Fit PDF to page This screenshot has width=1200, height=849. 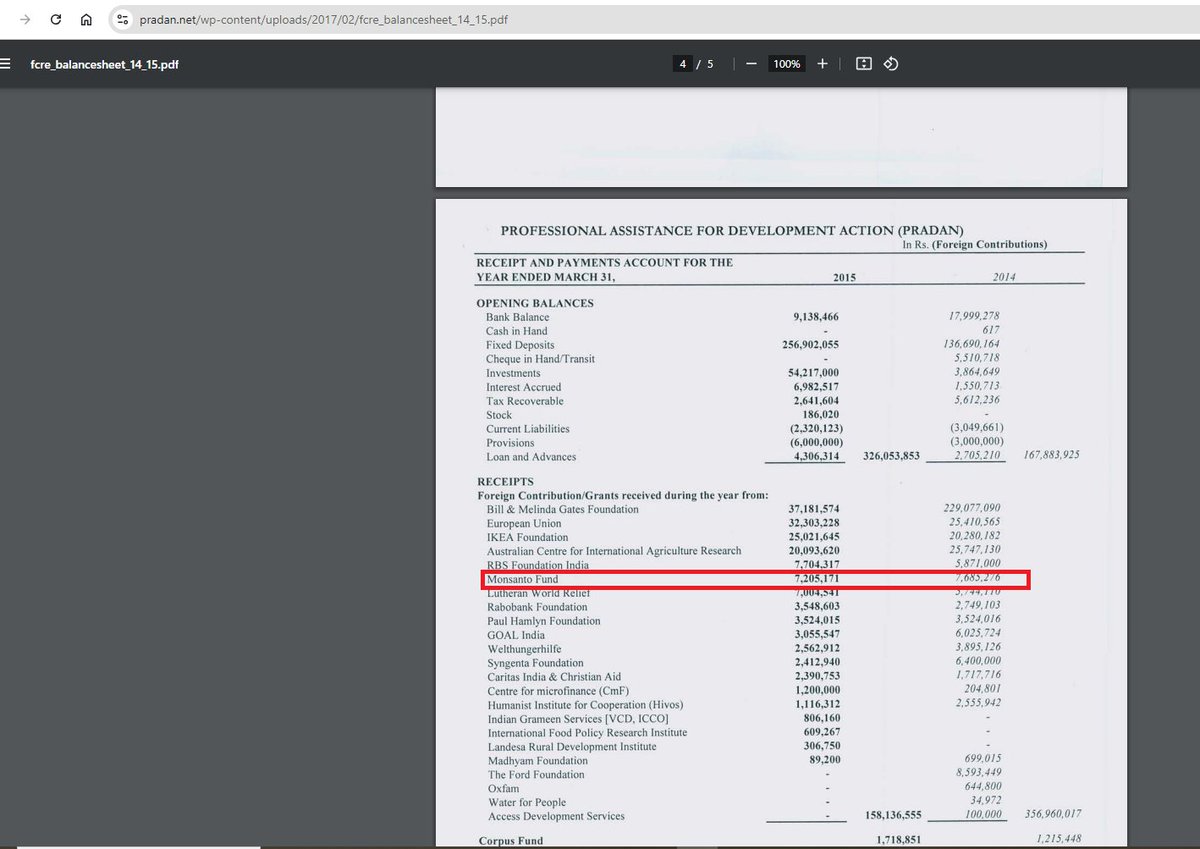pos(864,64)
